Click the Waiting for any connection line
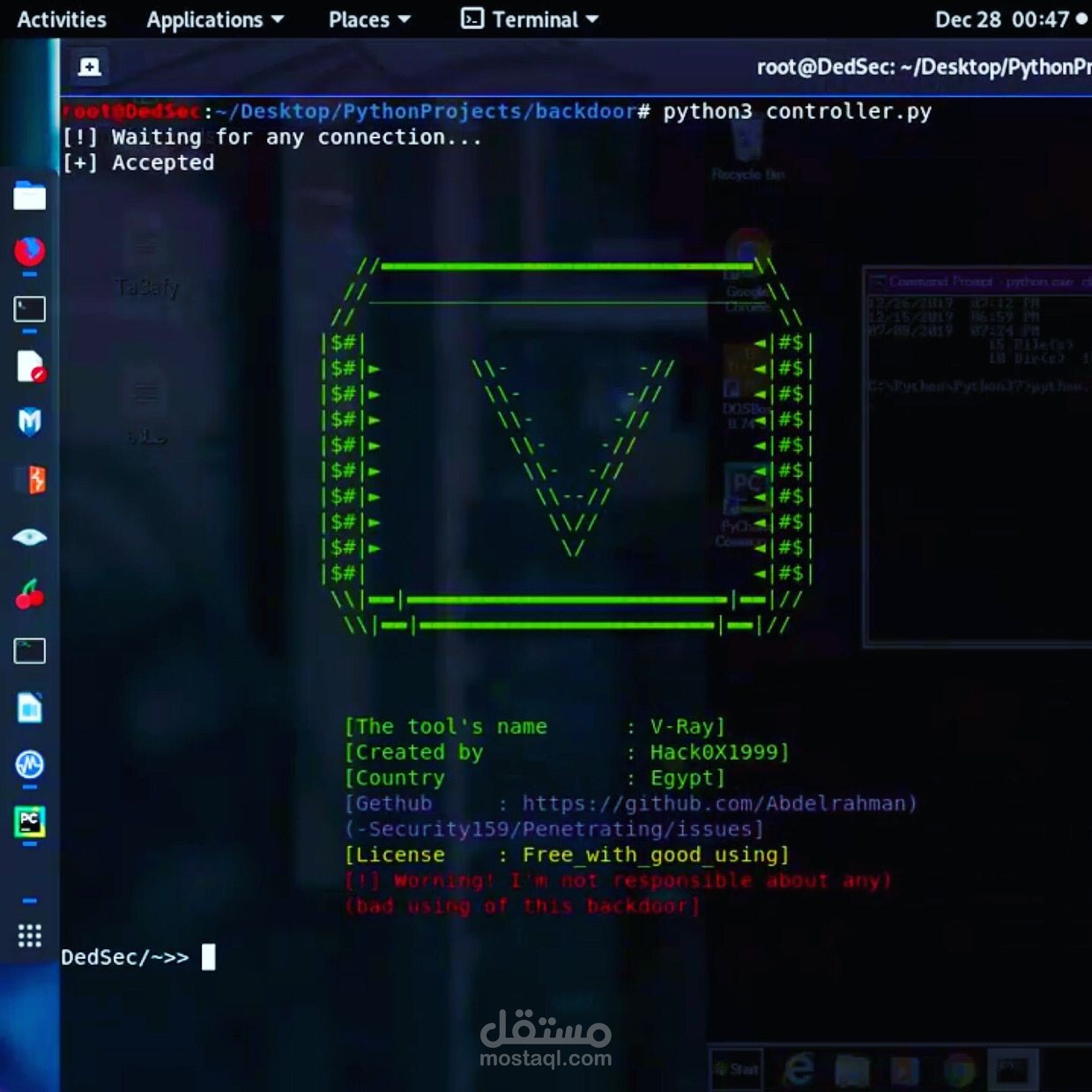This screenshot has width=1092, height=1092. [x=272, y=137]
